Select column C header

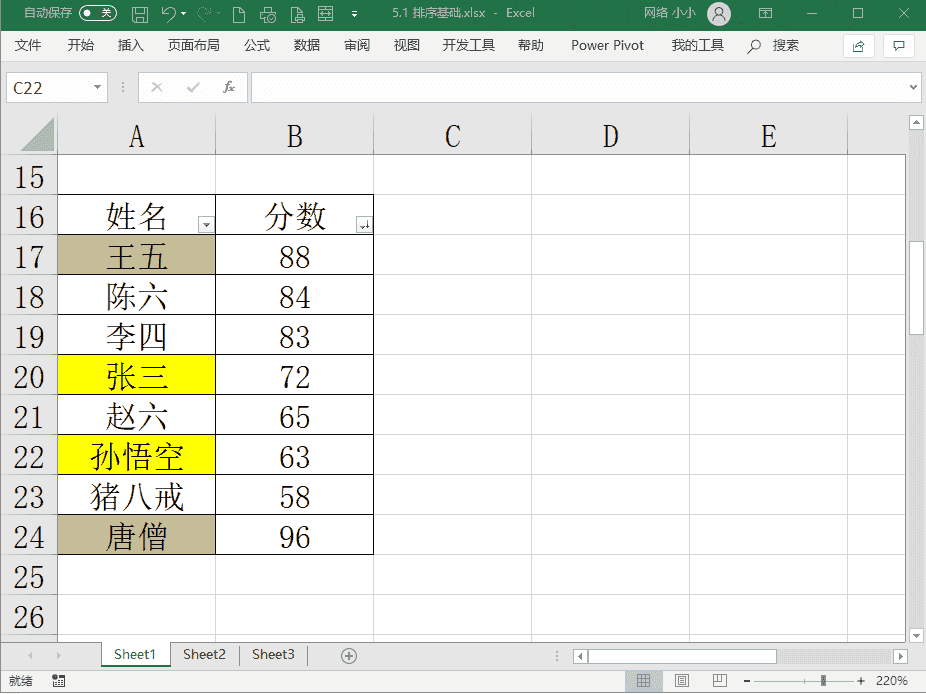(452, 135)
